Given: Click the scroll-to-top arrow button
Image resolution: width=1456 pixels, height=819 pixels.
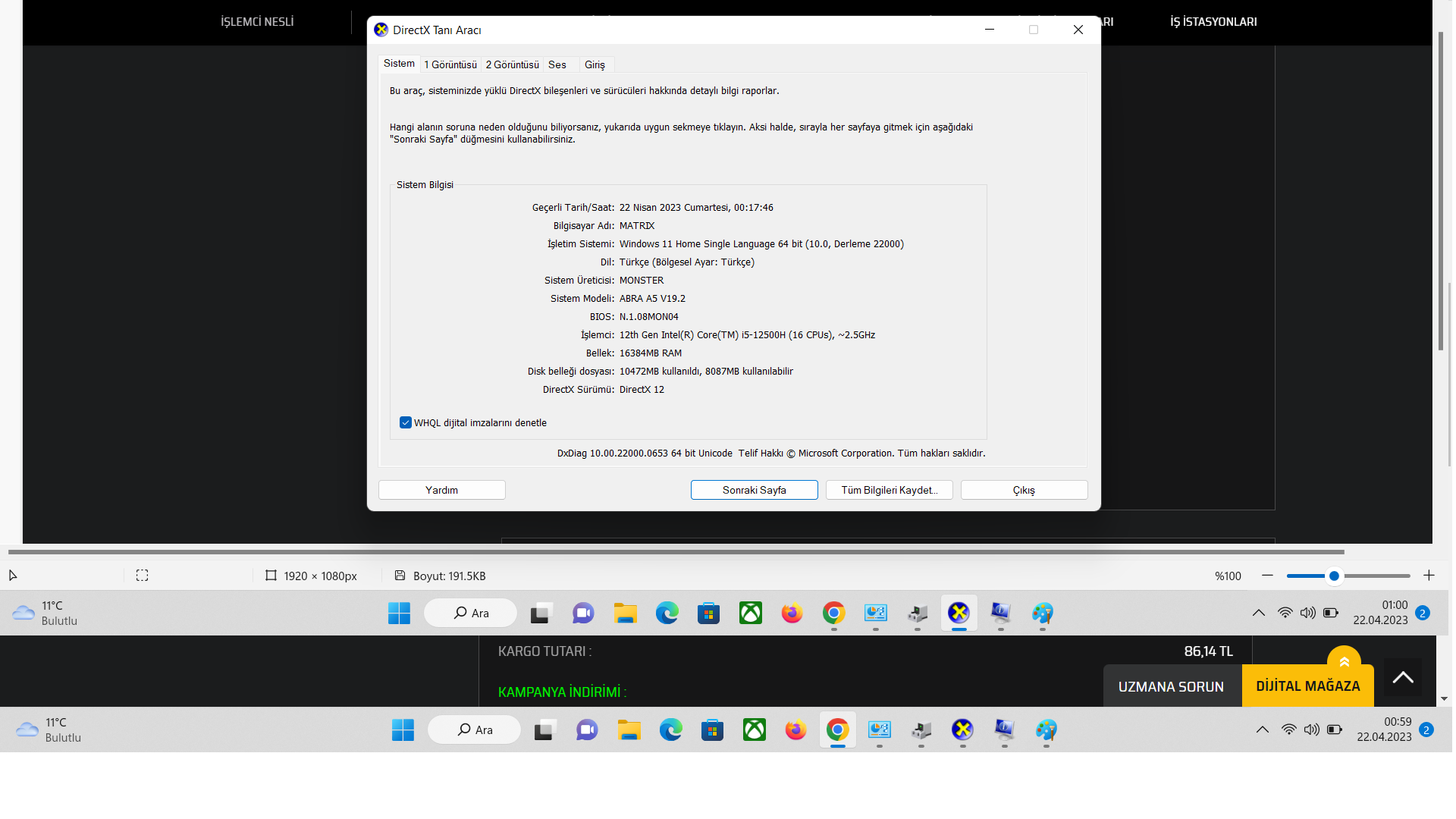Looking at the screenshot, I should pos(1403,677).
